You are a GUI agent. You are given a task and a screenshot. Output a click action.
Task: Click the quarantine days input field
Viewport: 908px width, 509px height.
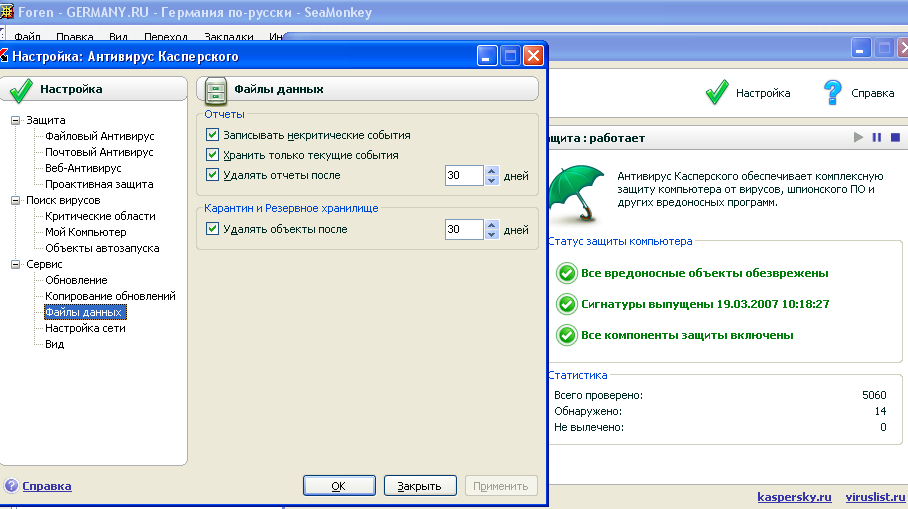[x=465, y=229]
